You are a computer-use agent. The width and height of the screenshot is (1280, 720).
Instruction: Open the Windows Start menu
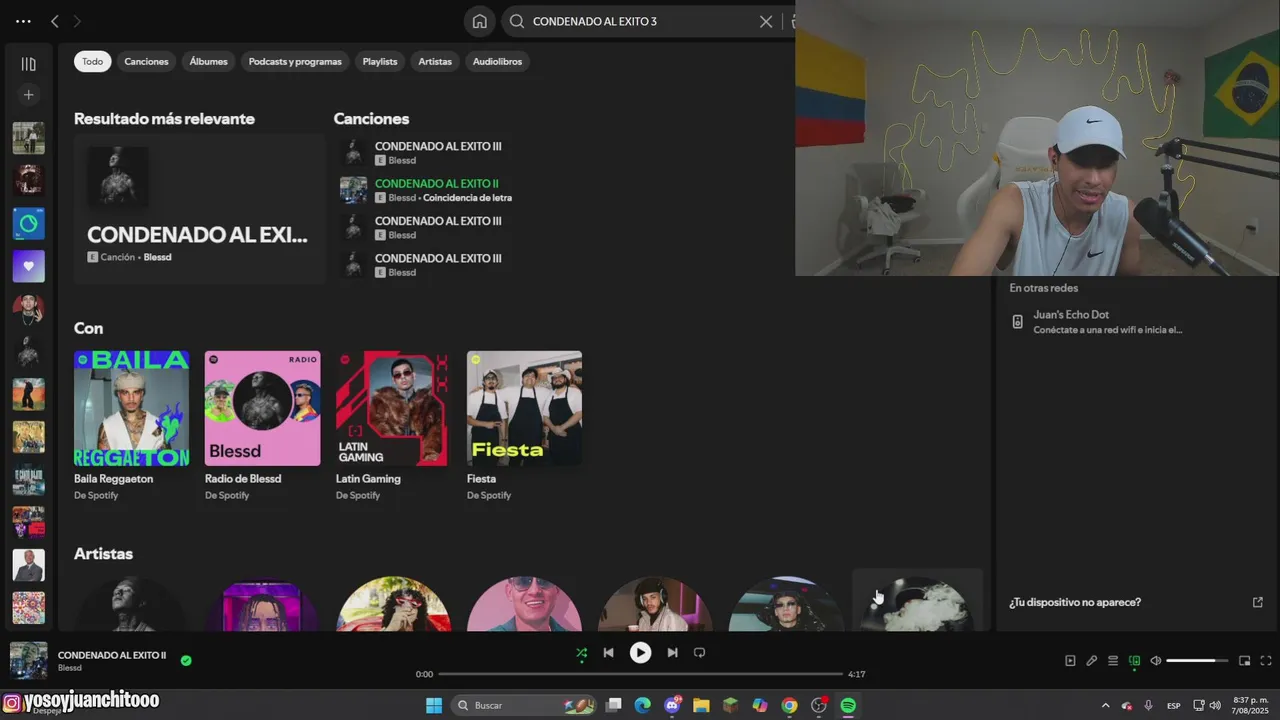click(x=434, y=706)
